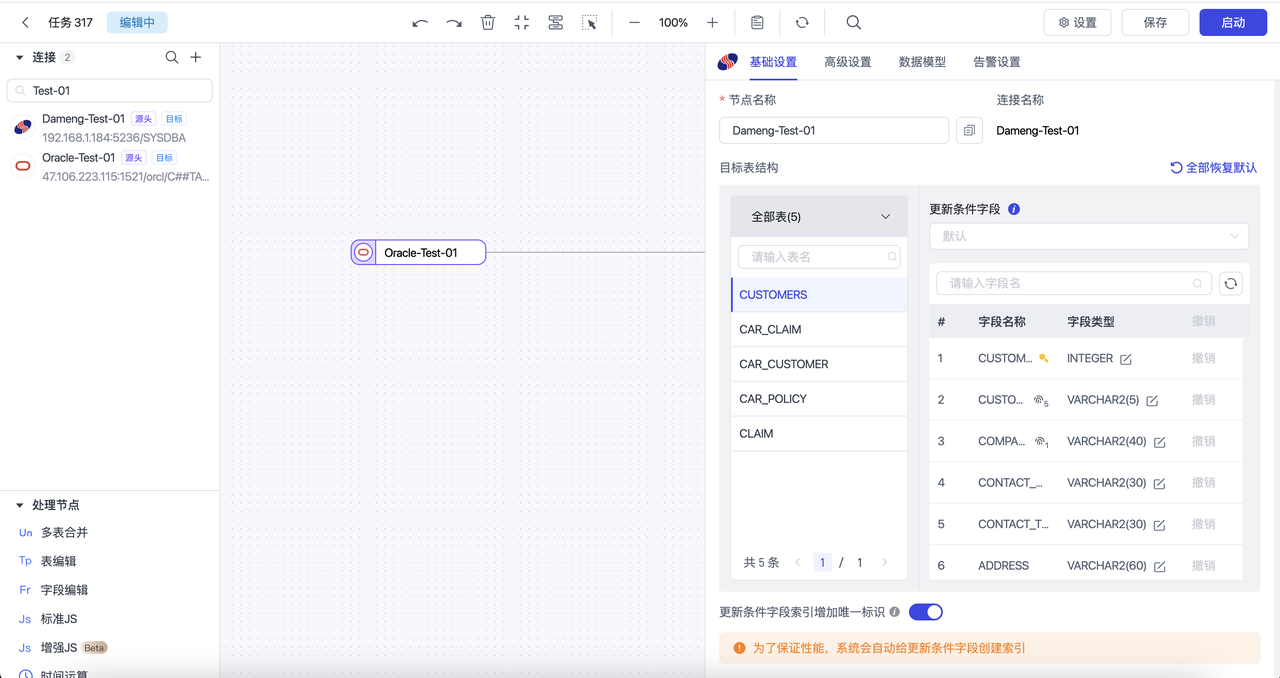Click the 节点名称 input field
The height and width of the screenshot is (678, 1280).
coord(834,131)
